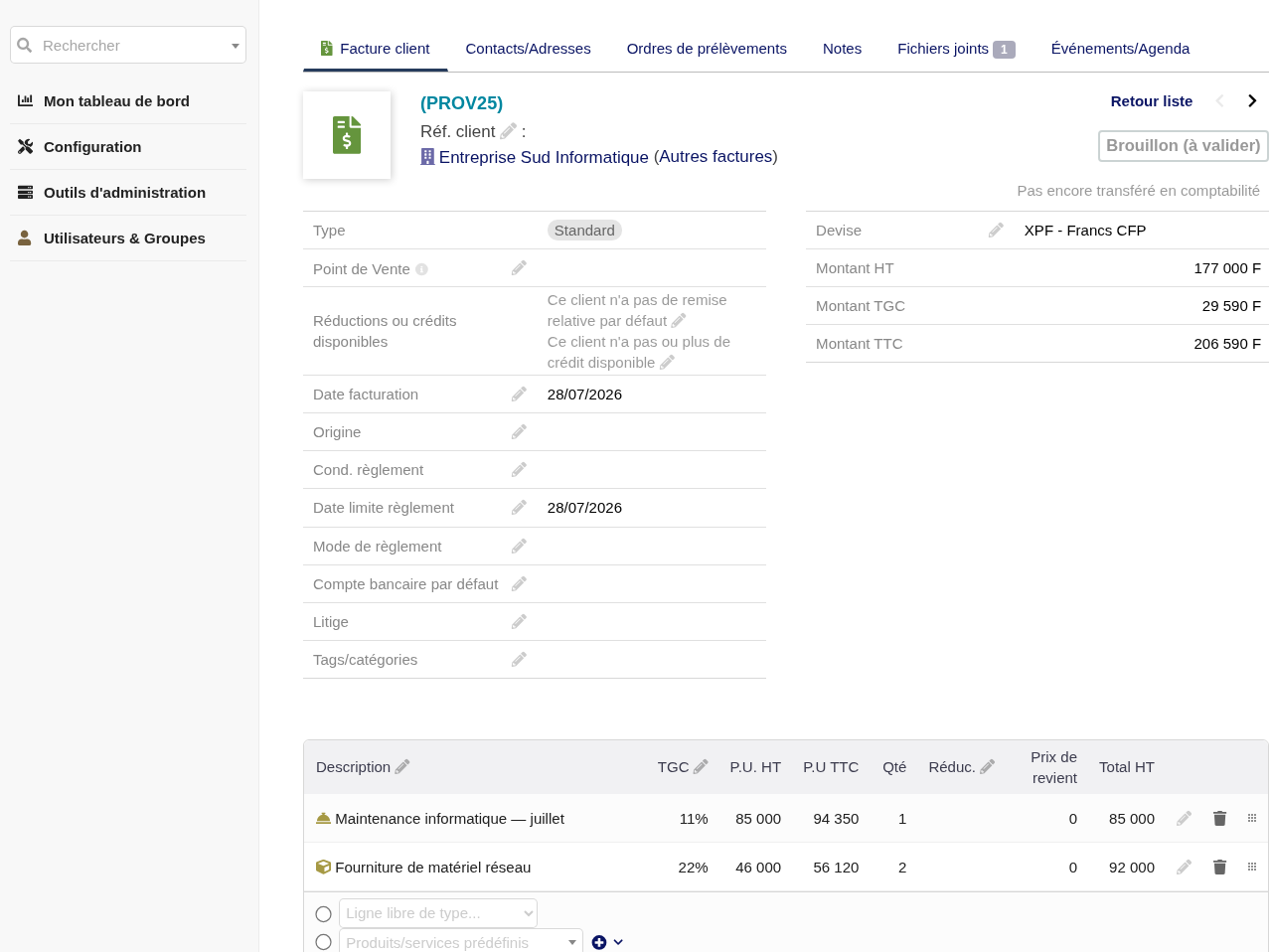Edit the Date facturation pencil icon
The height and width of the screenshot is (952, 1272).
point(519,395)
